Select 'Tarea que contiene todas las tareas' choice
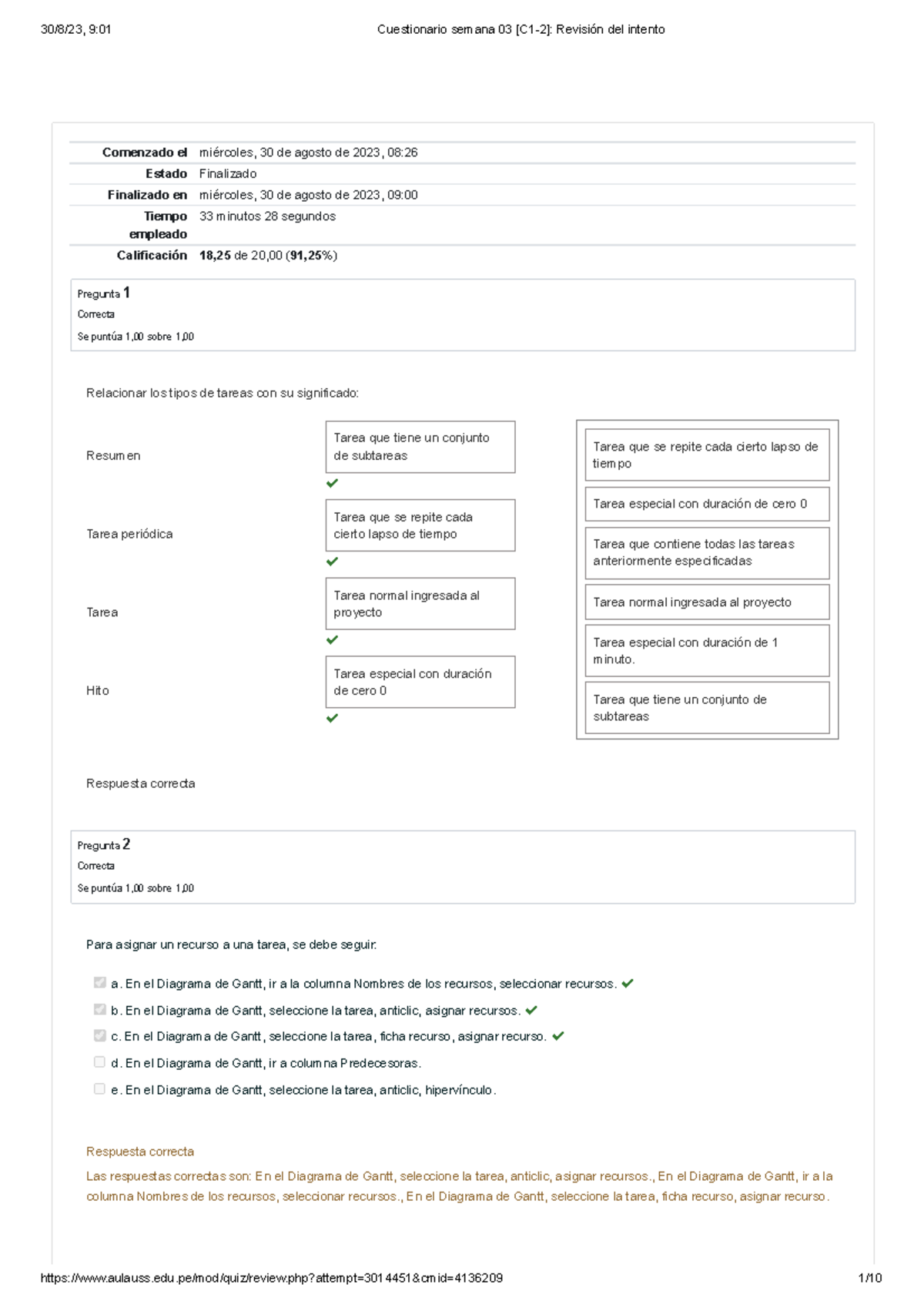This screenshot has width=924, height=1308. (707, 552)
